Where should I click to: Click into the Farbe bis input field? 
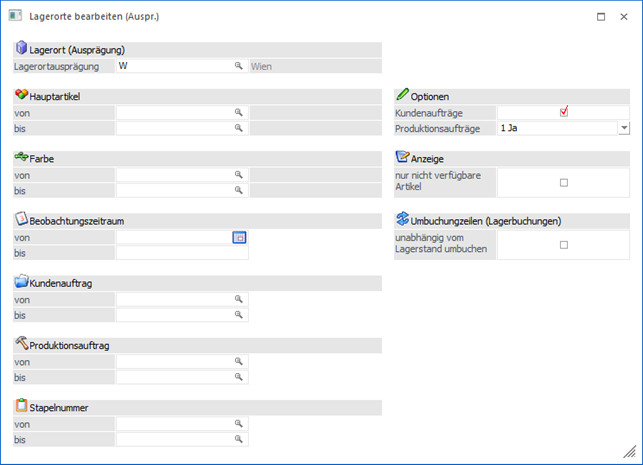(x=175, y=191)
